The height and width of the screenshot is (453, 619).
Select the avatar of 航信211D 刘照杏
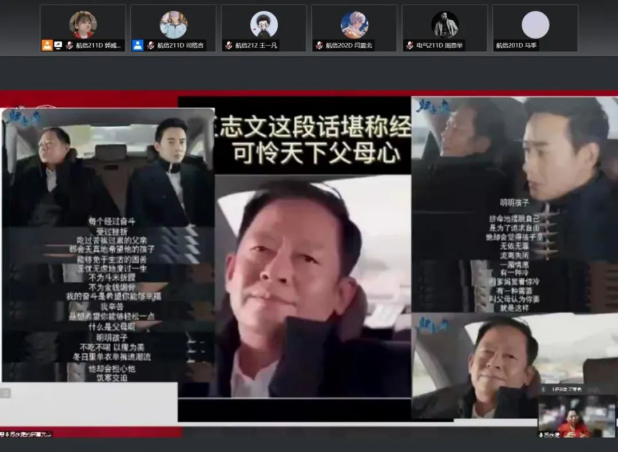coord(173,24)
